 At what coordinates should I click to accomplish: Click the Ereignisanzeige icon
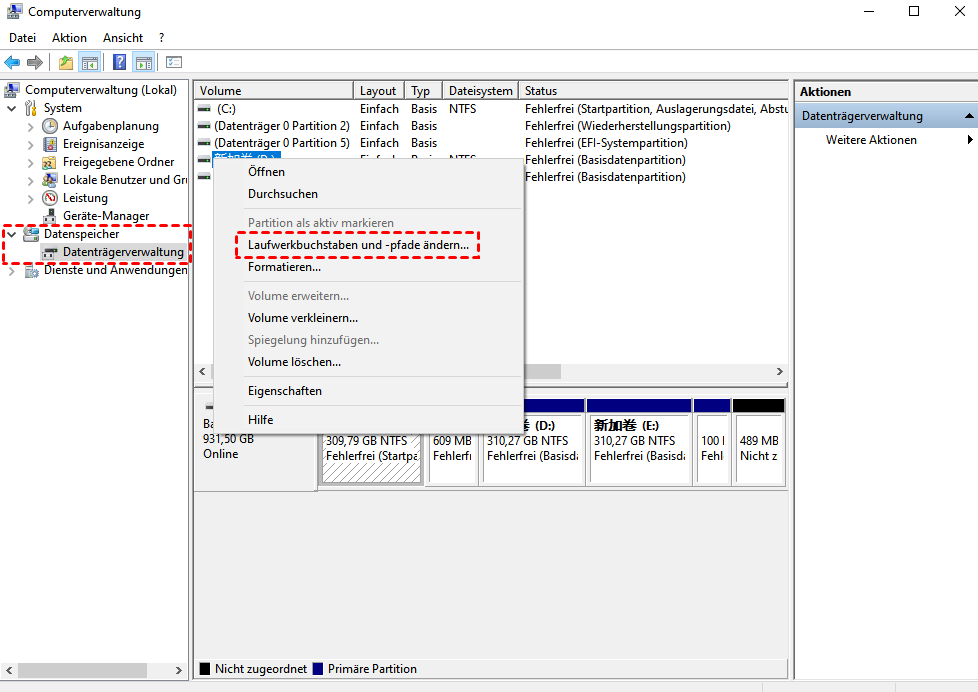click(50, 144)
